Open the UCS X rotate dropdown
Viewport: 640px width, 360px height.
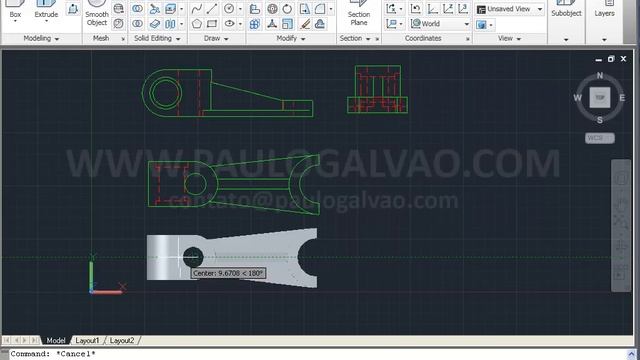pyautogui.click(x=400, y=9)
